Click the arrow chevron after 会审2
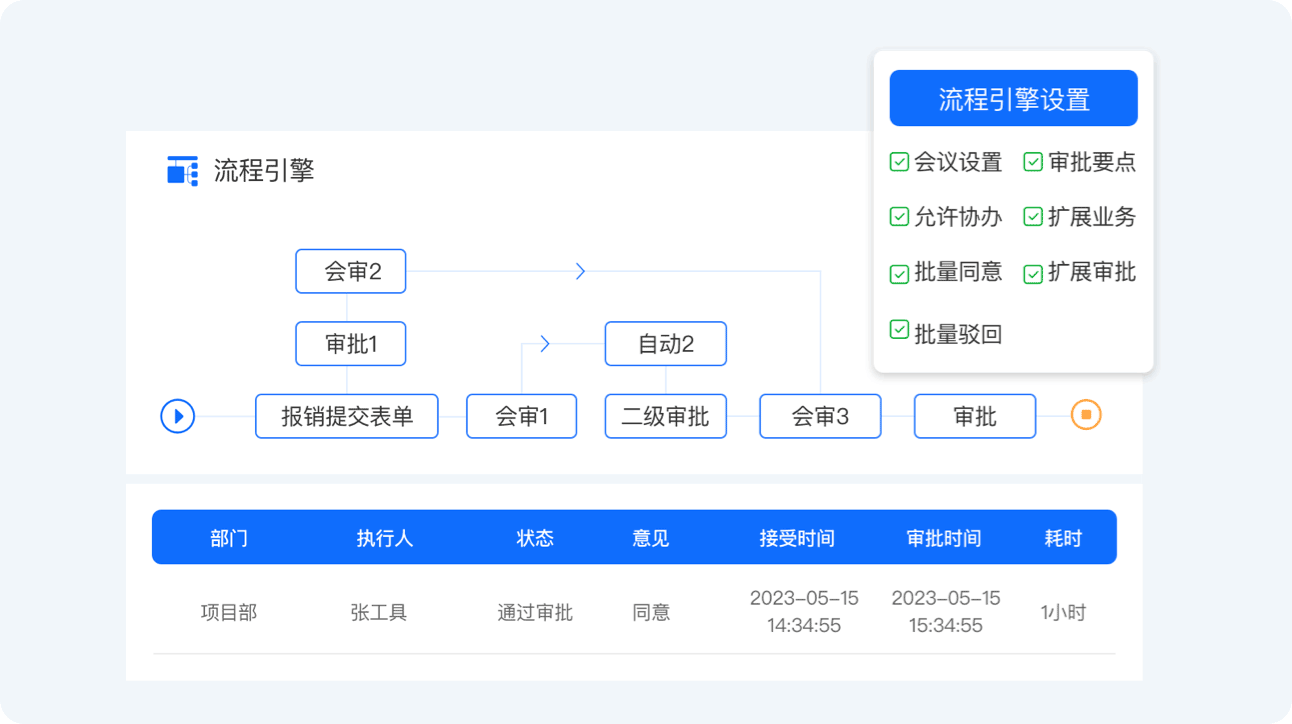Screen dimensions: 1292x724 click(580, 271)
